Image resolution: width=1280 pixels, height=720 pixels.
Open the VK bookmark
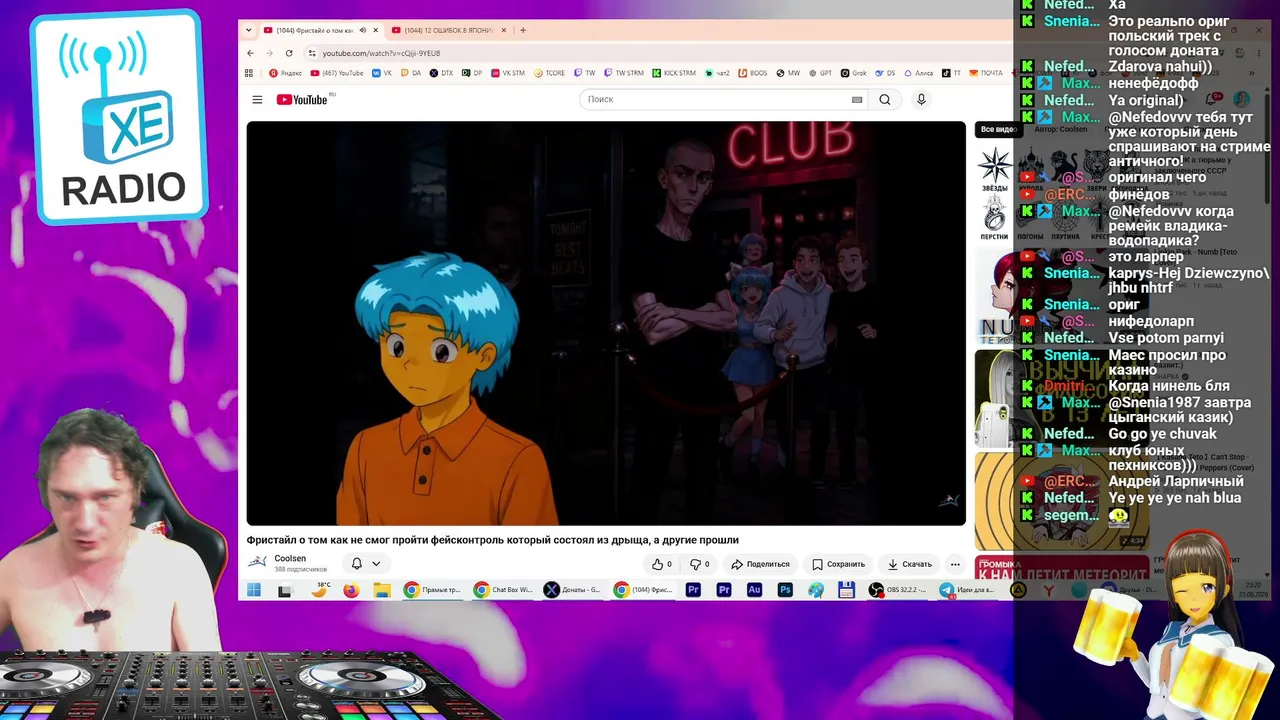[x=381, y=73]
